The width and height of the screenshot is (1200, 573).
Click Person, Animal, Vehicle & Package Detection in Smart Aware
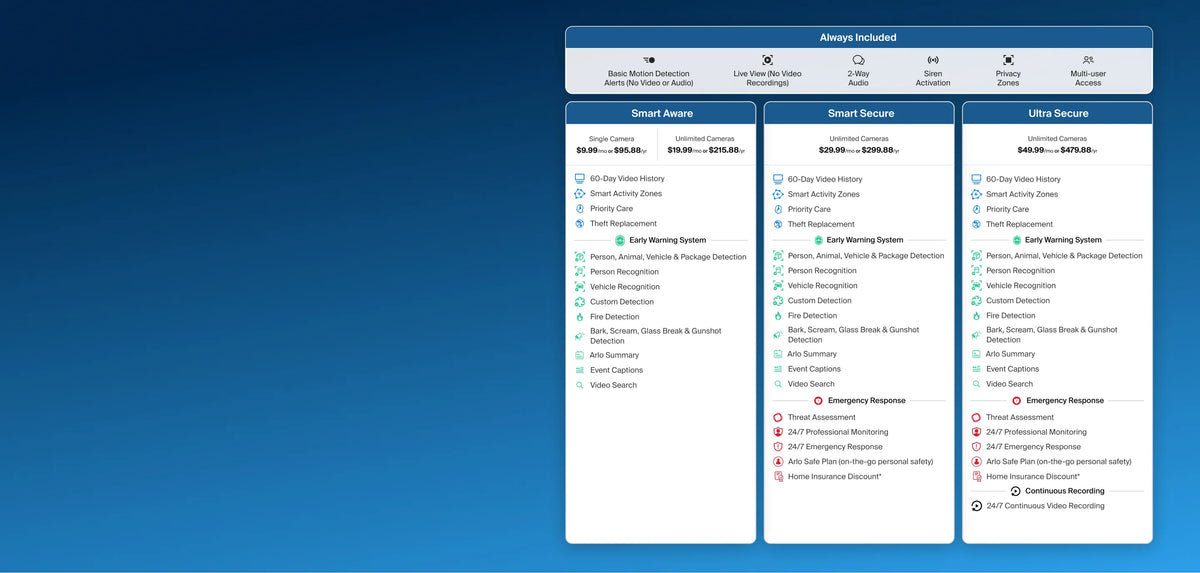[668, 257]
